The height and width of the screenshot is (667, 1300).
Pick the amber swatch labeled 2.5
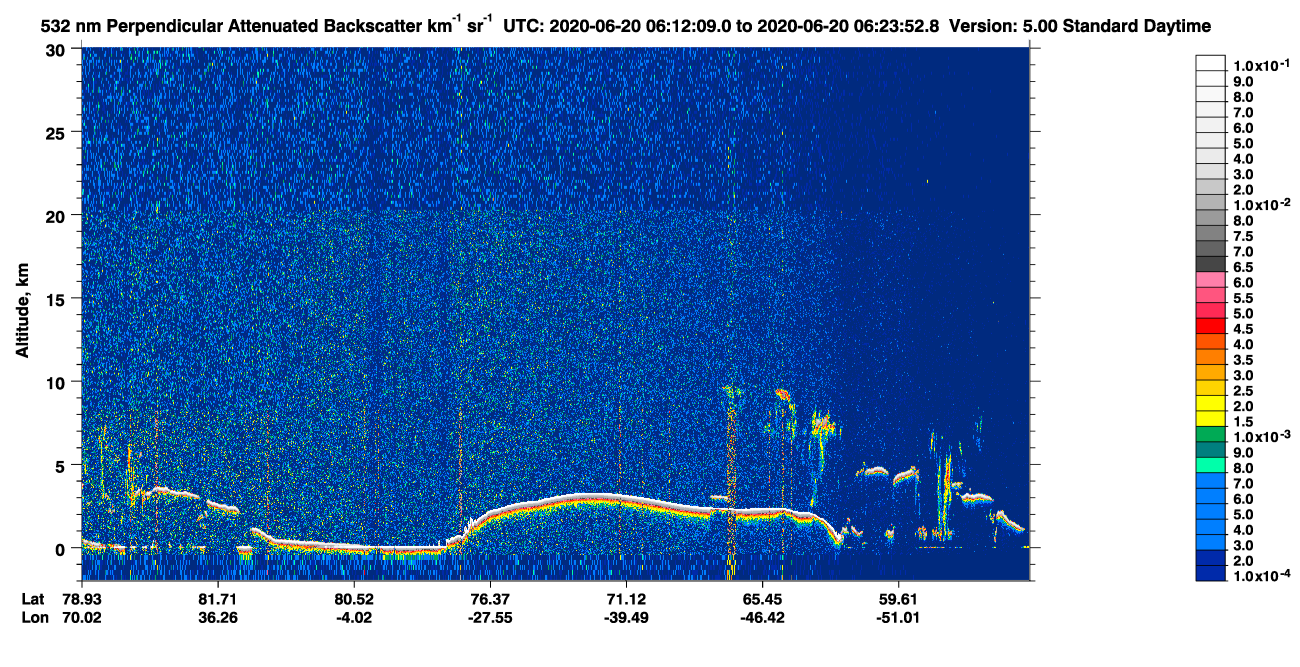tap(1210, 389)
